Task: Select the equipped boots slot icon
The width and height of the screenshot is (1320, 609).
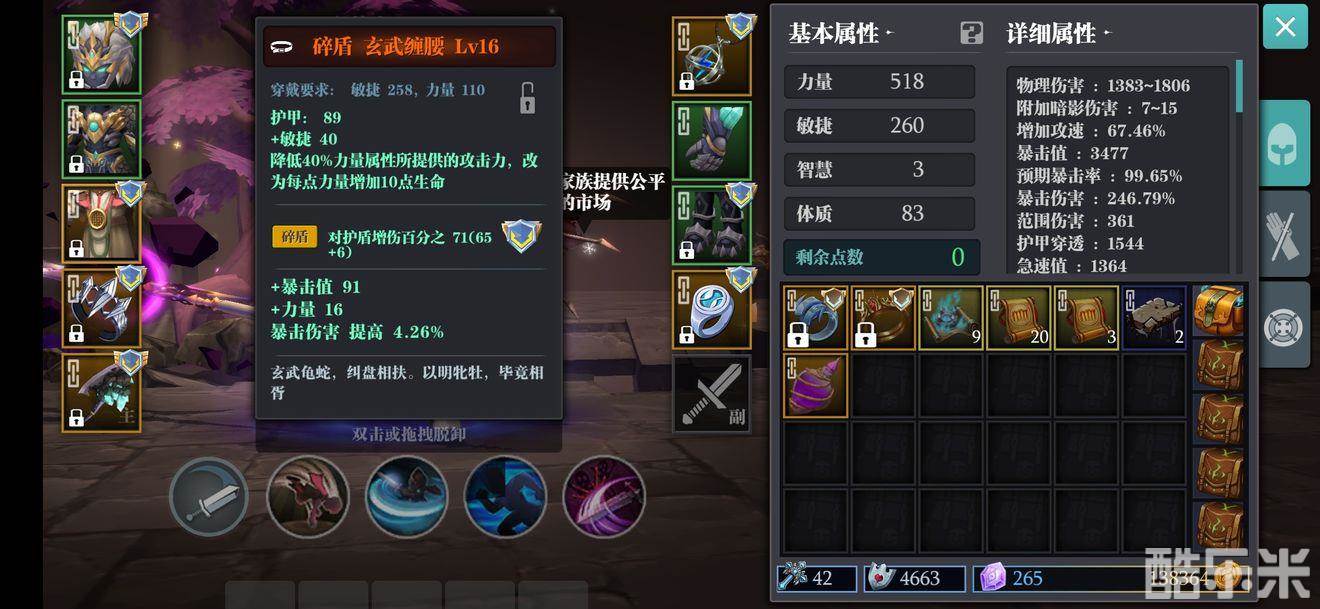Action: pyautogui.click(x=711, y=225)
